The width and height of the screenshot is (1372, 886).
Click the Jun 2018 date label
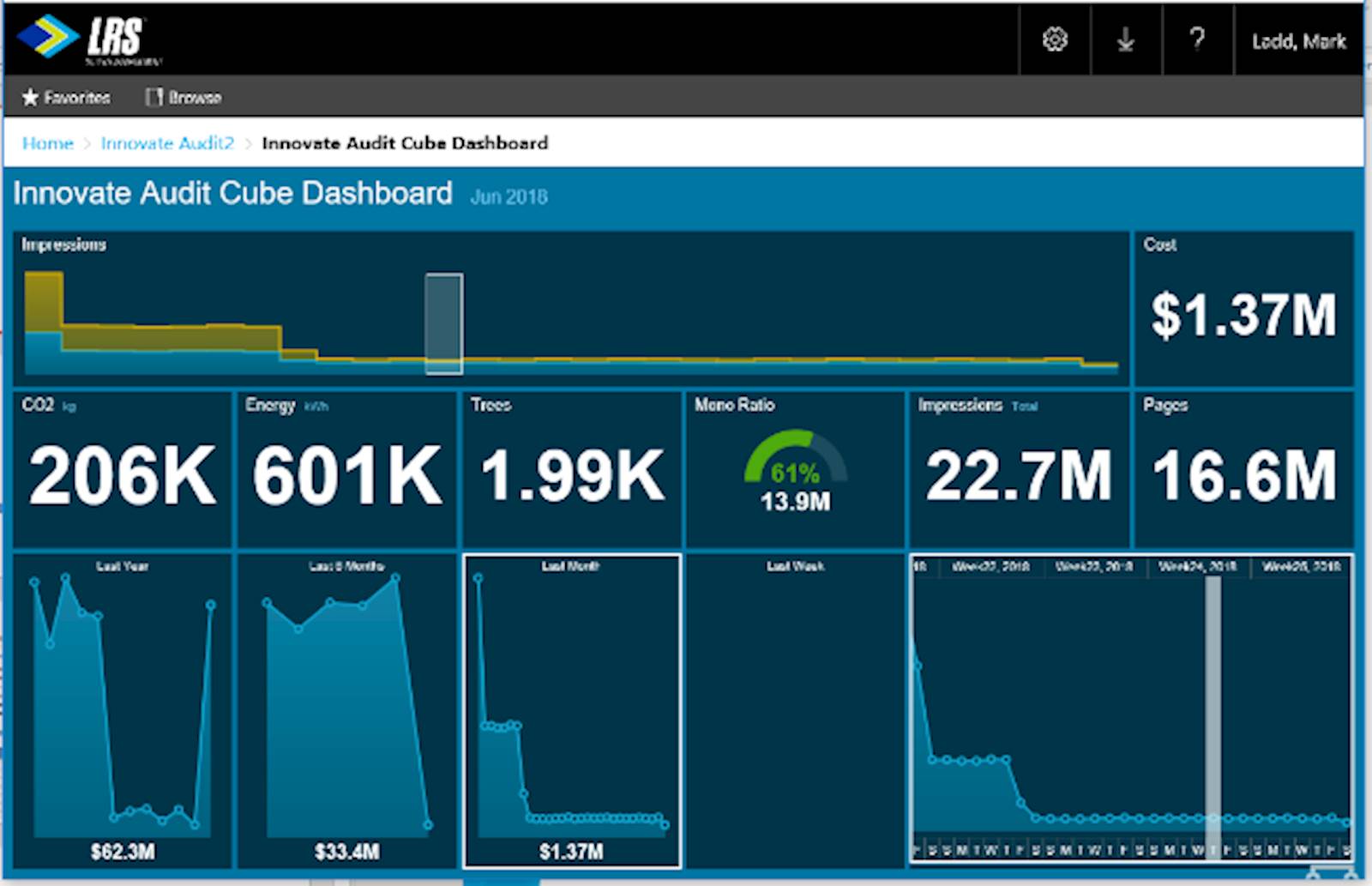(x=508, y=197)
